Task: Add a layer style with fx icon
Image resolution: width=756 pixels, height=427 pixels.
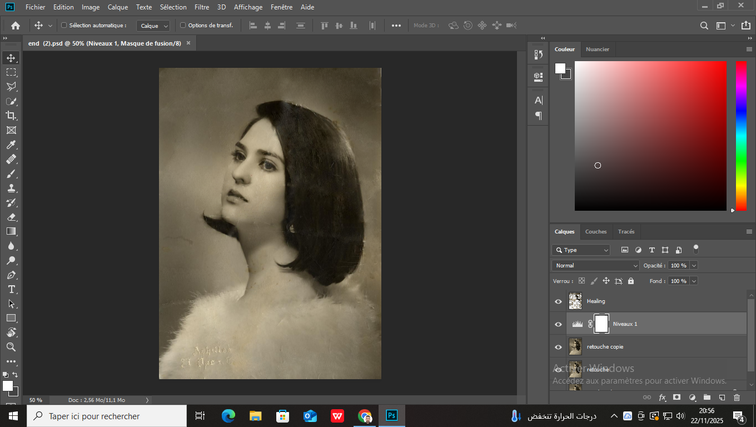Action: point(662,397)
